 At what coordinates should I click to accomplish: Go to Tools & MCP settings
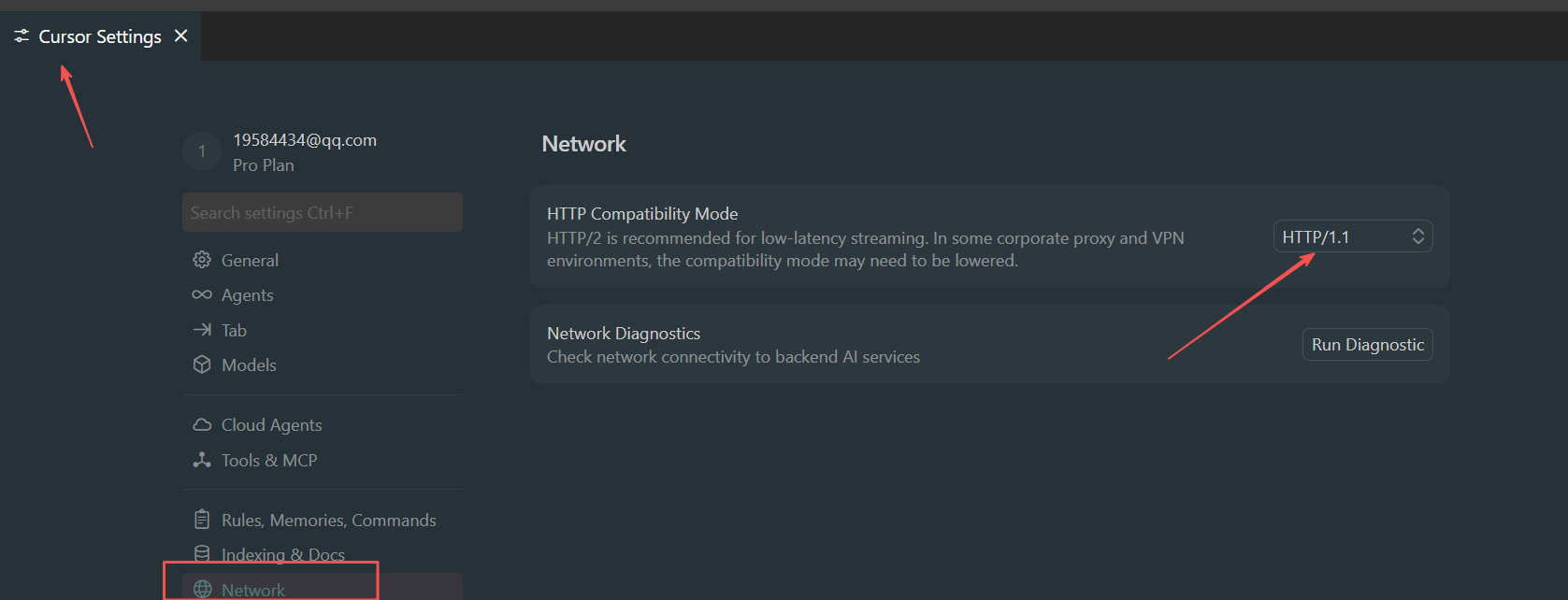(268, 461)
